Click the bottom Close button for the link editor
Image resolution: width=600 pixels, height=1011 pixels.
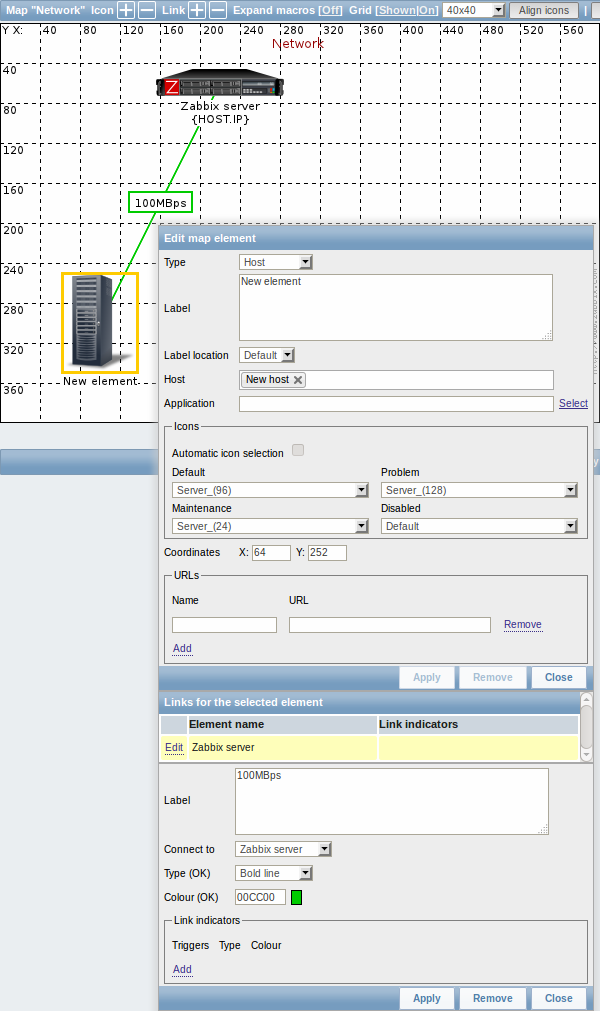[559, 998]
